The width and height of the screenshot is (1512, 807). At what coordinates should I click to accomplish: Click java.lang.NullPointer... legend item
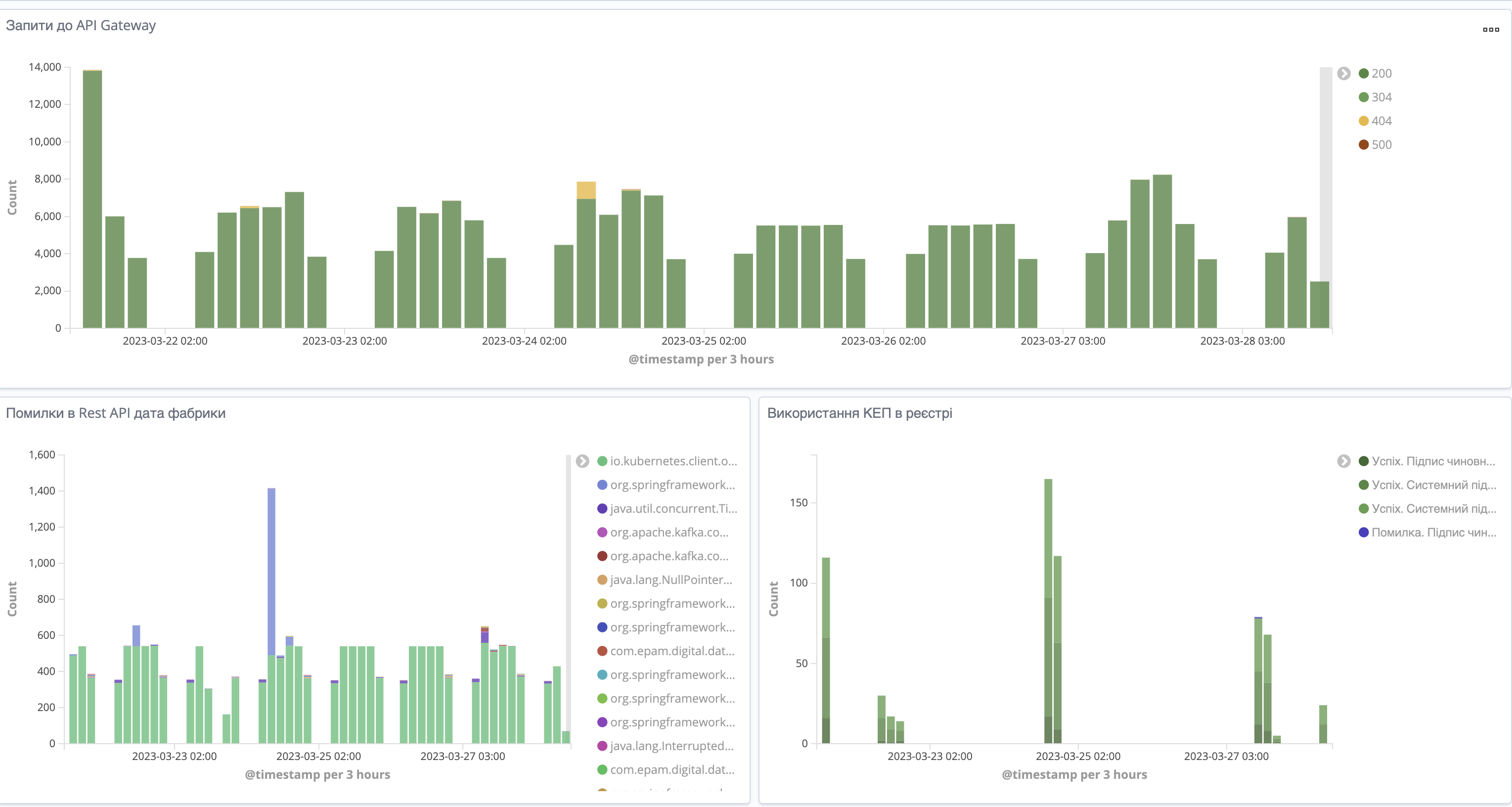click(x=665, y=580)
